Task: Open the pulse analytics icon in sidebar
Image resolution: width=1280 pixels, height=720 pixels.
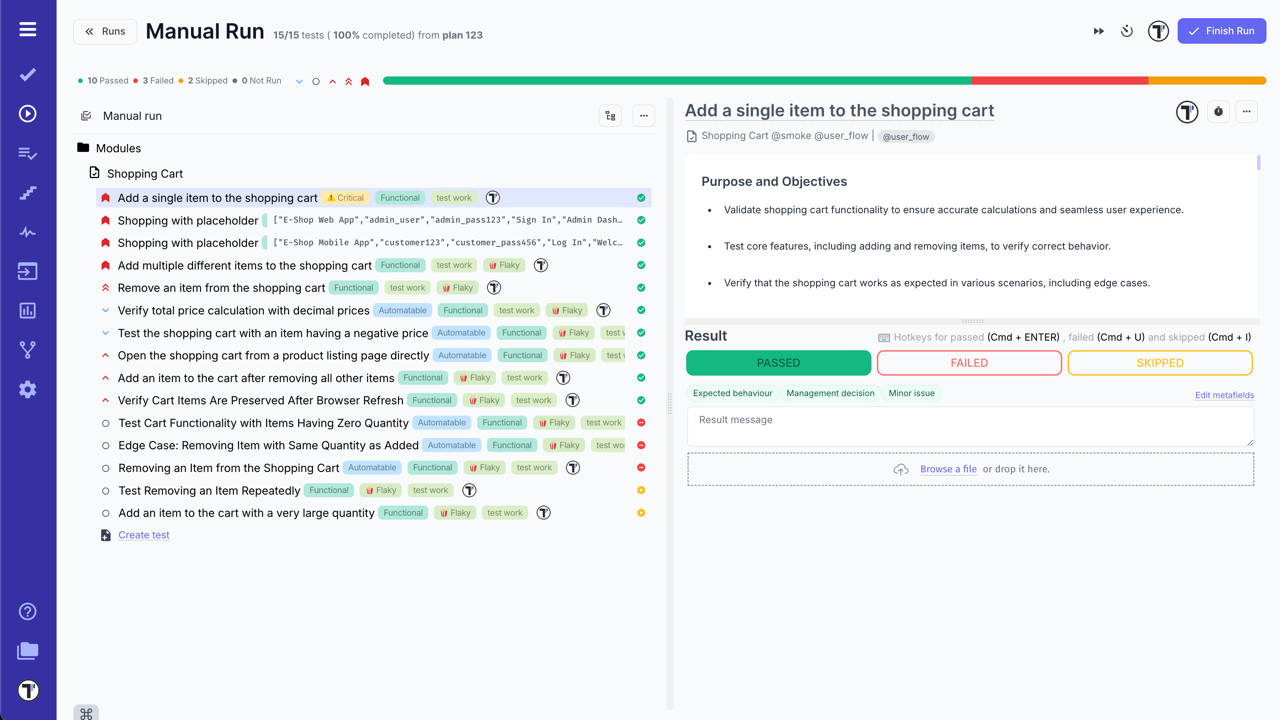Action: (x=28, y=232)
